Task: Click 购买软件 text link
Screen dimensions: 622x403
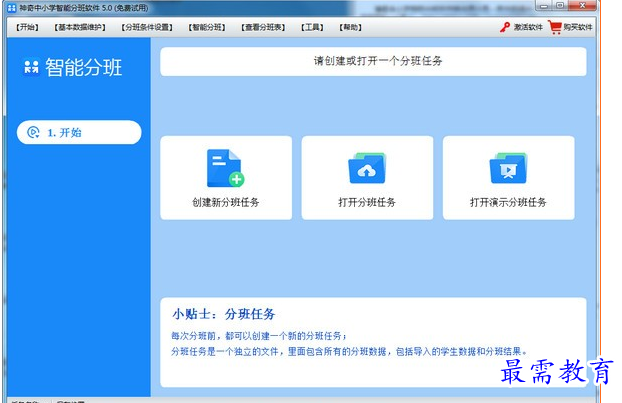Action: coord(578,27)
